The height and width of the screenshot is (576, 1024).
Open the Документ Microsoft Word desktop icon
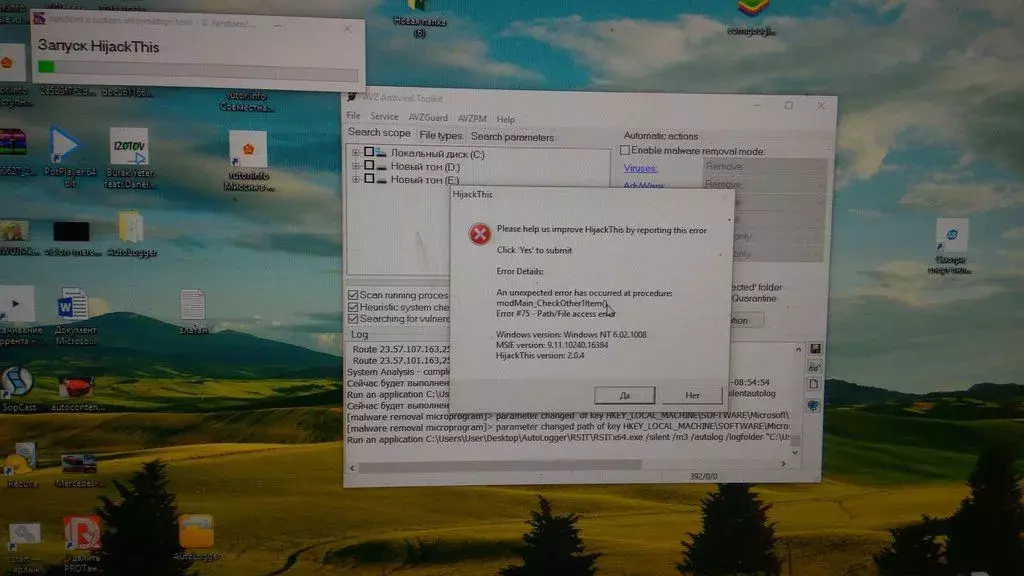pos(72,304)
